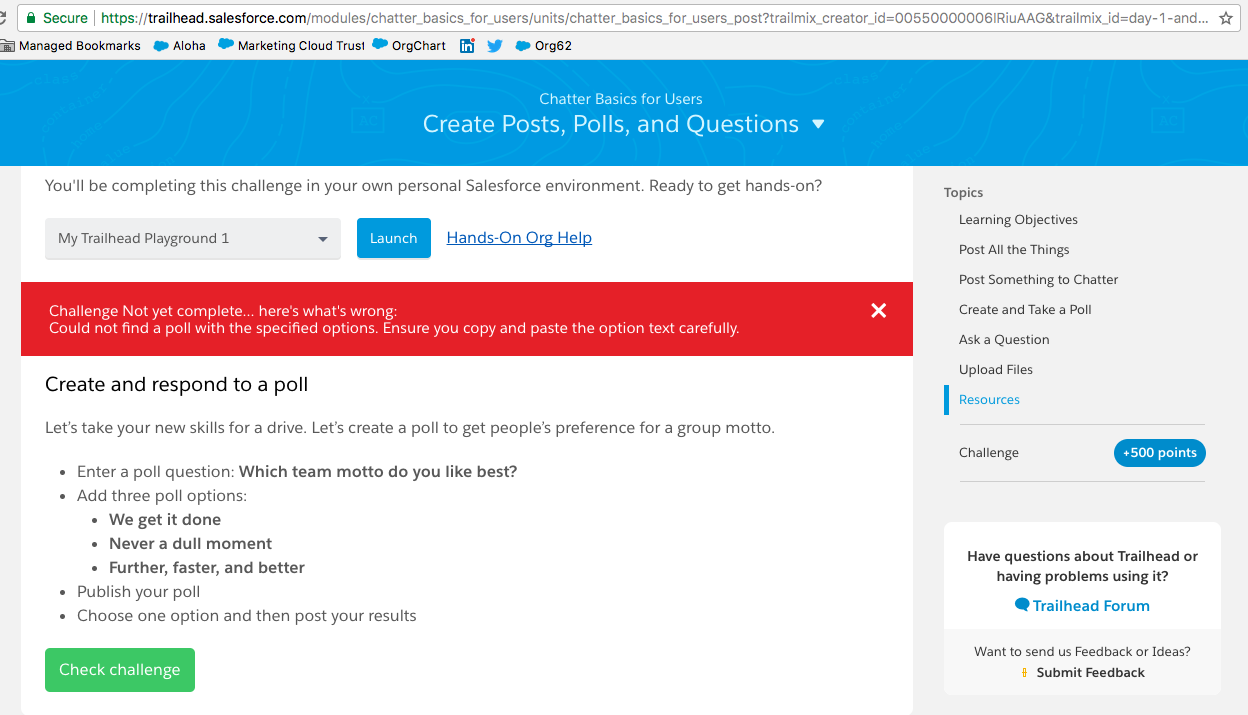Open the Marketing Cloud Trust bookmark
This screenshot has height=715, width=1248.
[291, 45]
